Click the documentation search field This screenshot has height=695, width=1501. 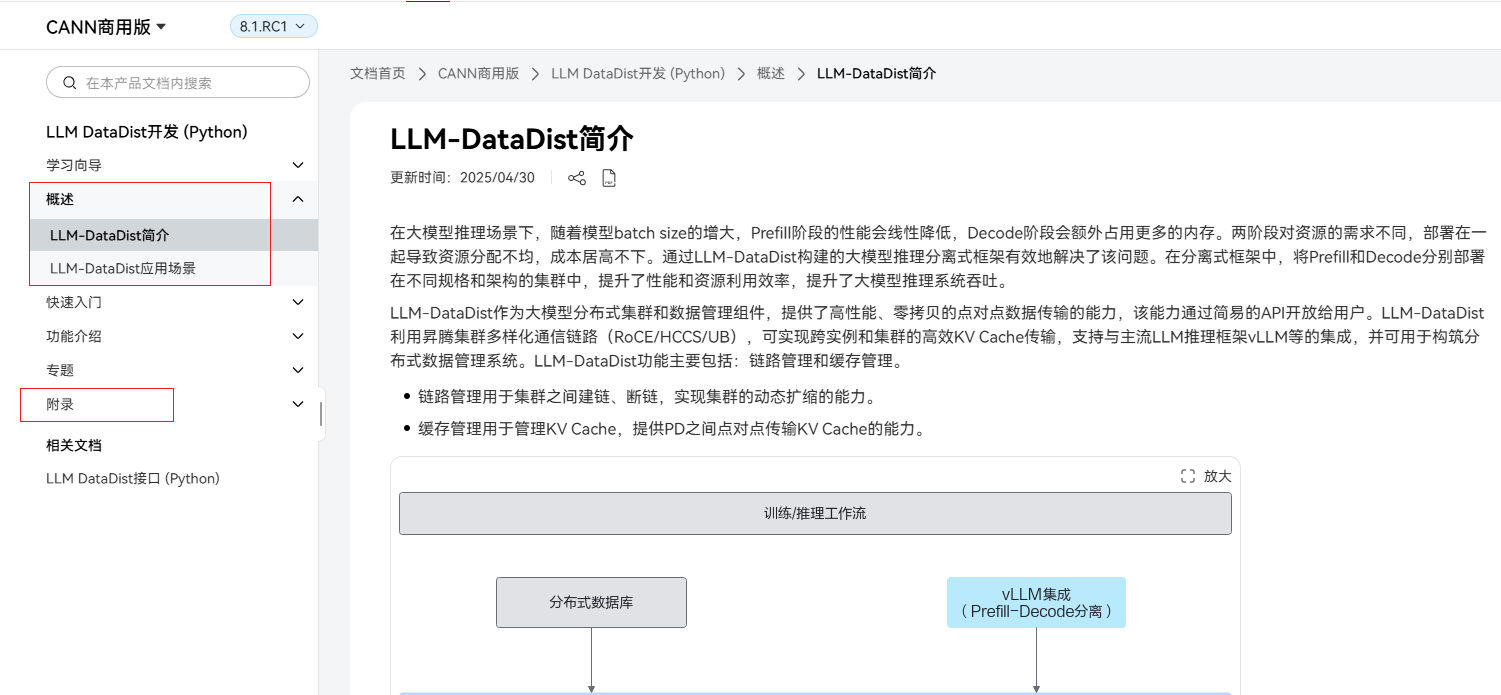pyautogui.click(x=178, y=83)
